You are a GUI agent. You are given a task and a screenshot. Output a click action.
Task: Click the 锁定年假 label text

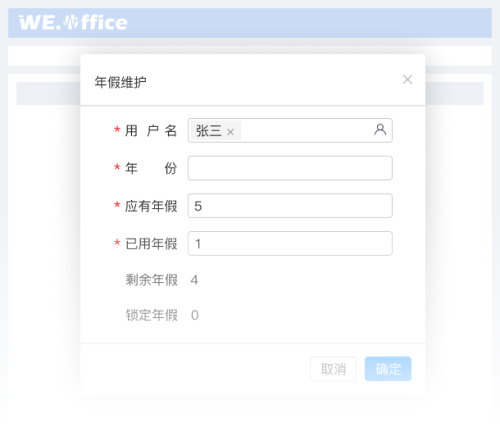(151, 315)
